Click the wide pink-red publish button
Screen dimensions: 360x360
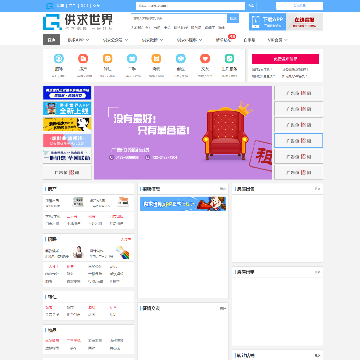[x=285, y=59]
